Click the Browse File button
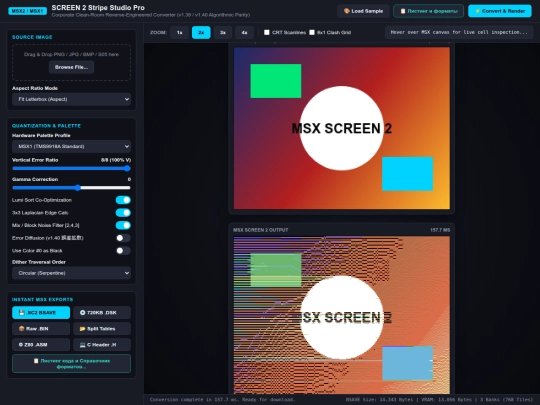 pyautogui.click(x=71, y=67)
